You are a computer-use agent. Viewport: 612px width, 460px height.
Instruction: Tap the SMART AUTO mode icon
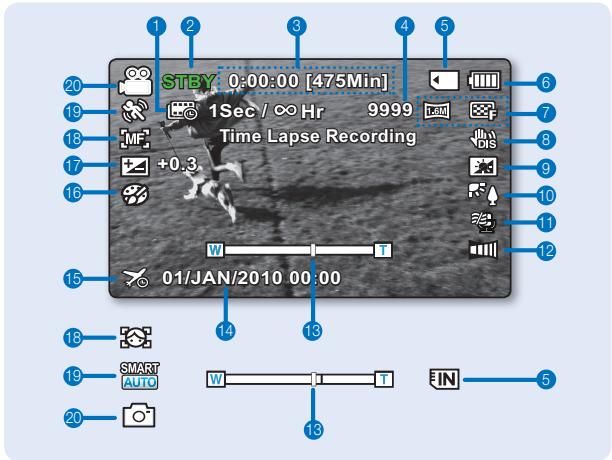[140, 376]
